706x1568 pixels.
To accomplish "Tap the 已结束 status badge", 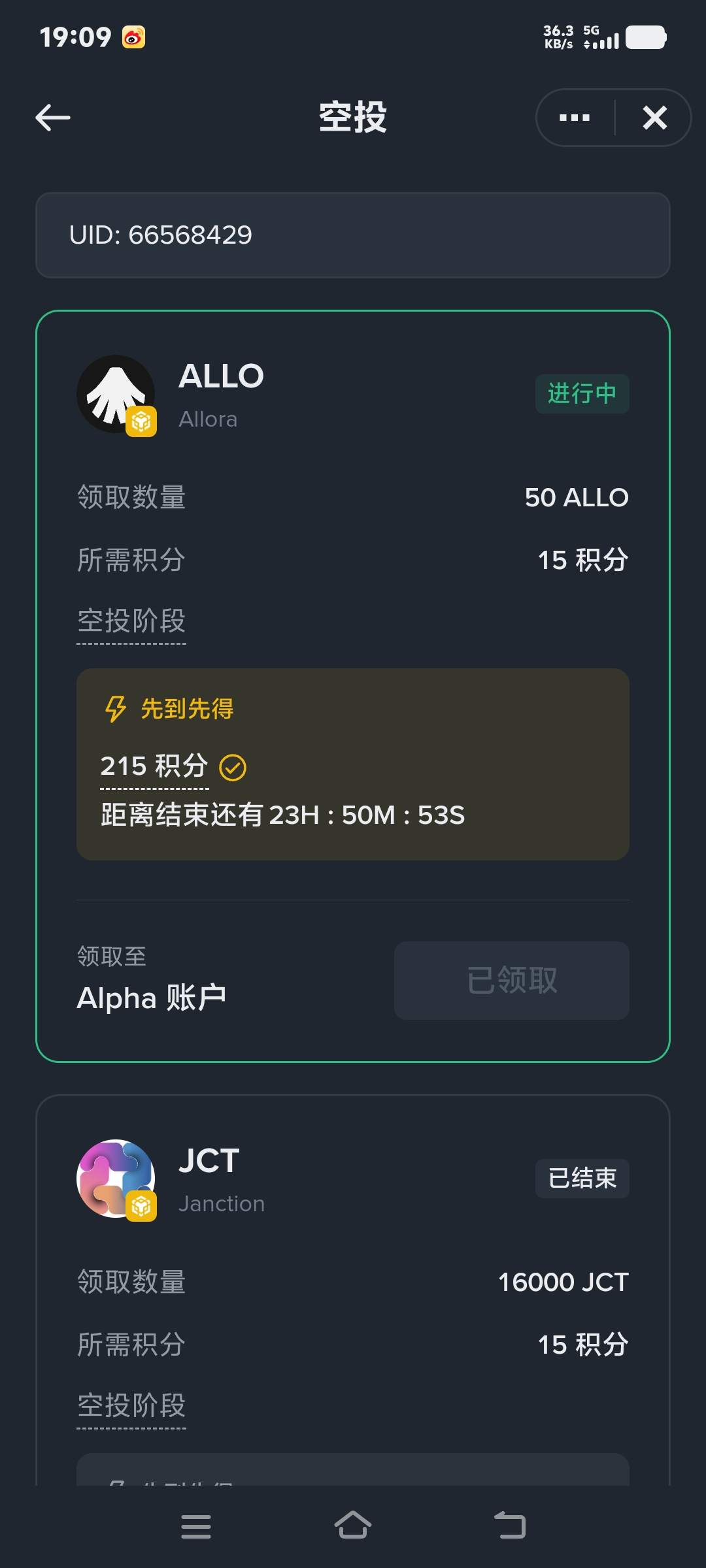I will coord(582,1178).
